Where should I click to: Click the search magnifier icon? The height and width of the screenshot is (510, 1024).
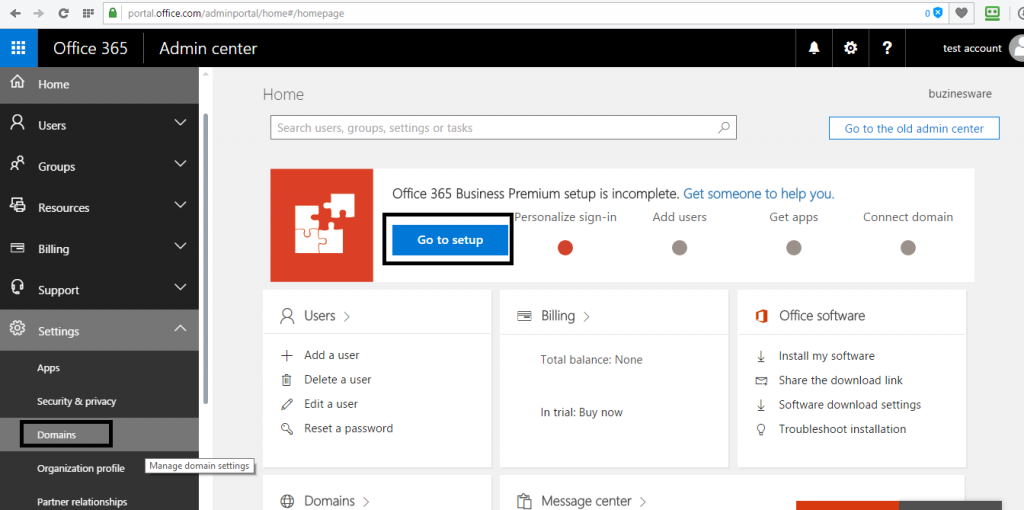coord(724,127)
